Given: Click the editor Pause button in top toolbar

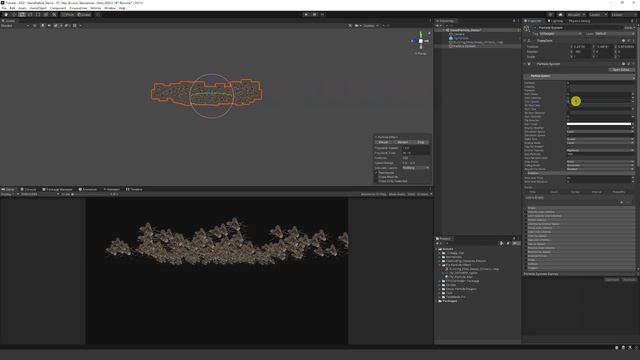Looking at the screenshot, I should [x=314, y=15].
